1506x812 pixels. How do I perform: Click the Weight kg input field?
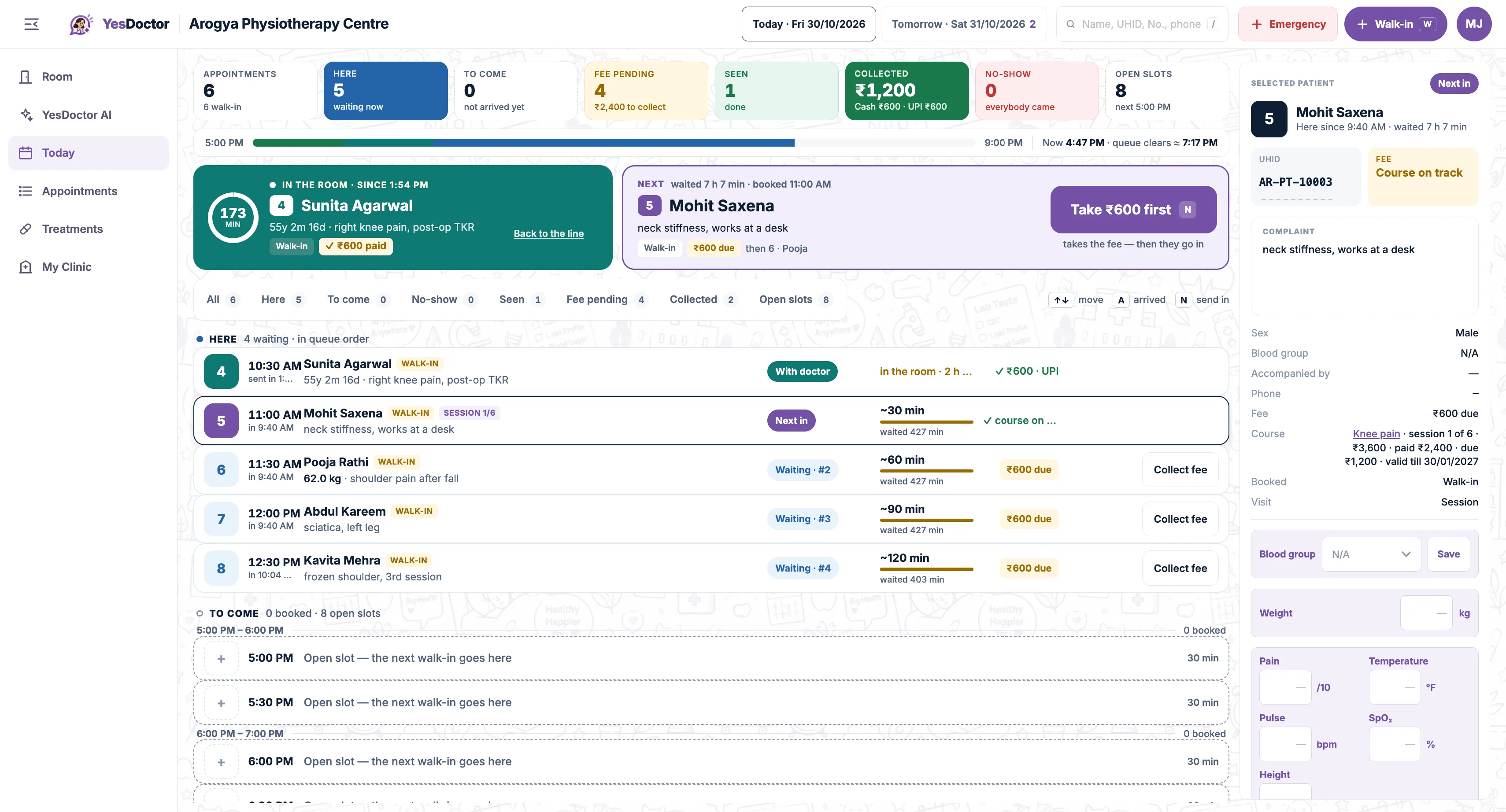1426,613
